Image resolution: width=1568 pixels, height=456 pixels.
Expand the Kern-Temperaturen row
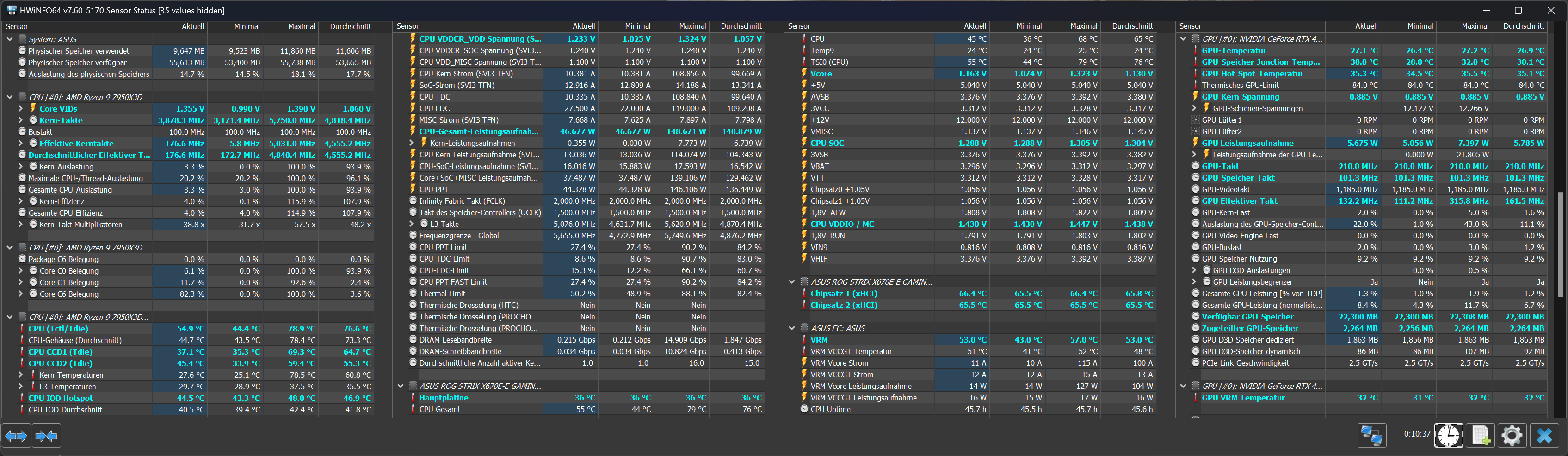pyautogui.click(x=21, y=375)
